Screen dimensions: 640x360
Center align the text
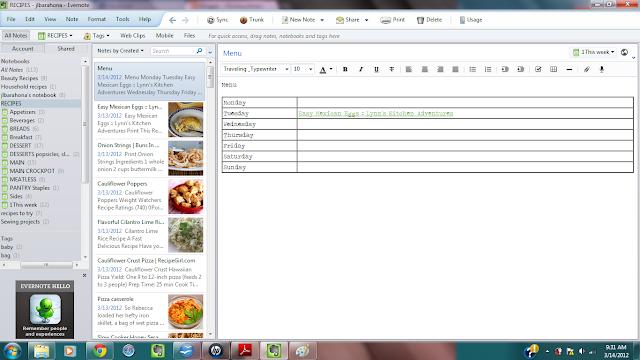click(424, 69)
